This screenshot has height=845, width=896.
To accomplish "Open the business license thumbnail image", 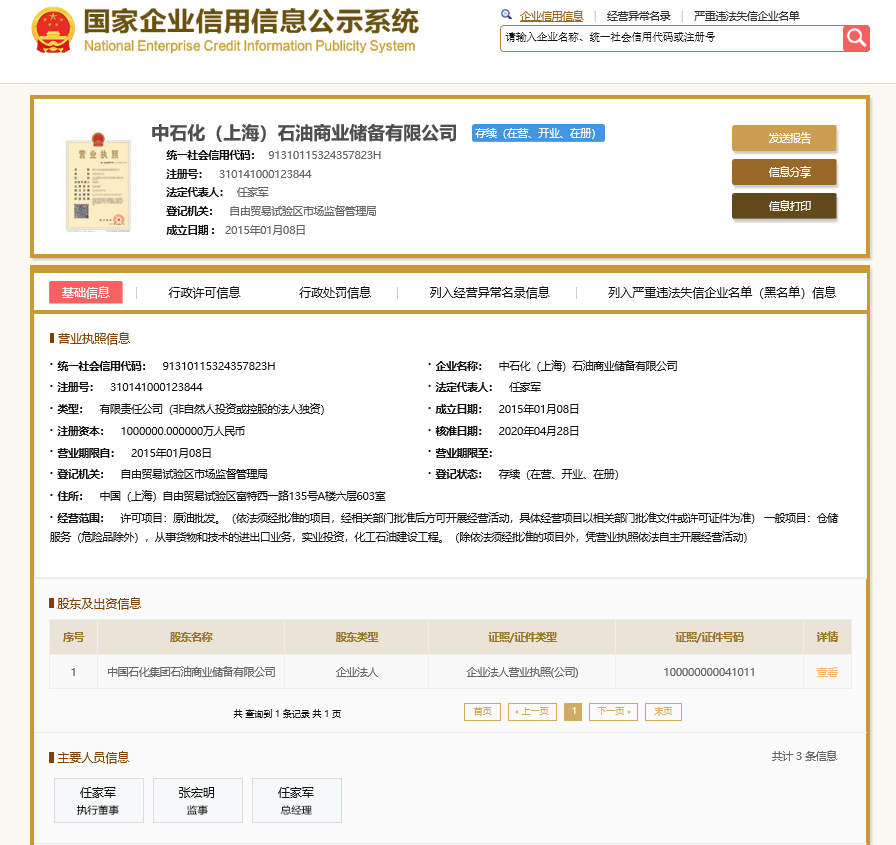I will click(98, 182).
